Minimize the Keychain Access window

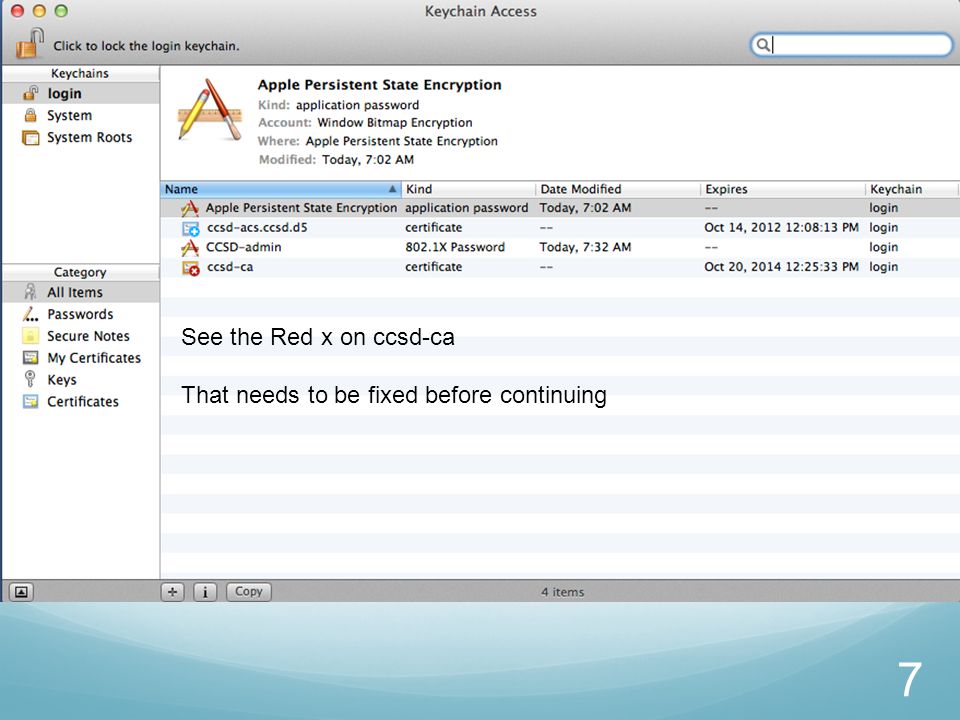point(39,11)
